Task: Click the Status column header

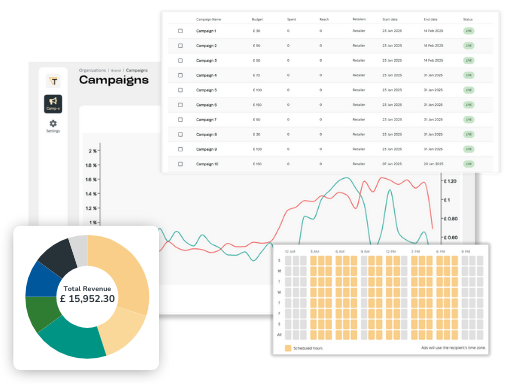Action: (x=468, y=19)
